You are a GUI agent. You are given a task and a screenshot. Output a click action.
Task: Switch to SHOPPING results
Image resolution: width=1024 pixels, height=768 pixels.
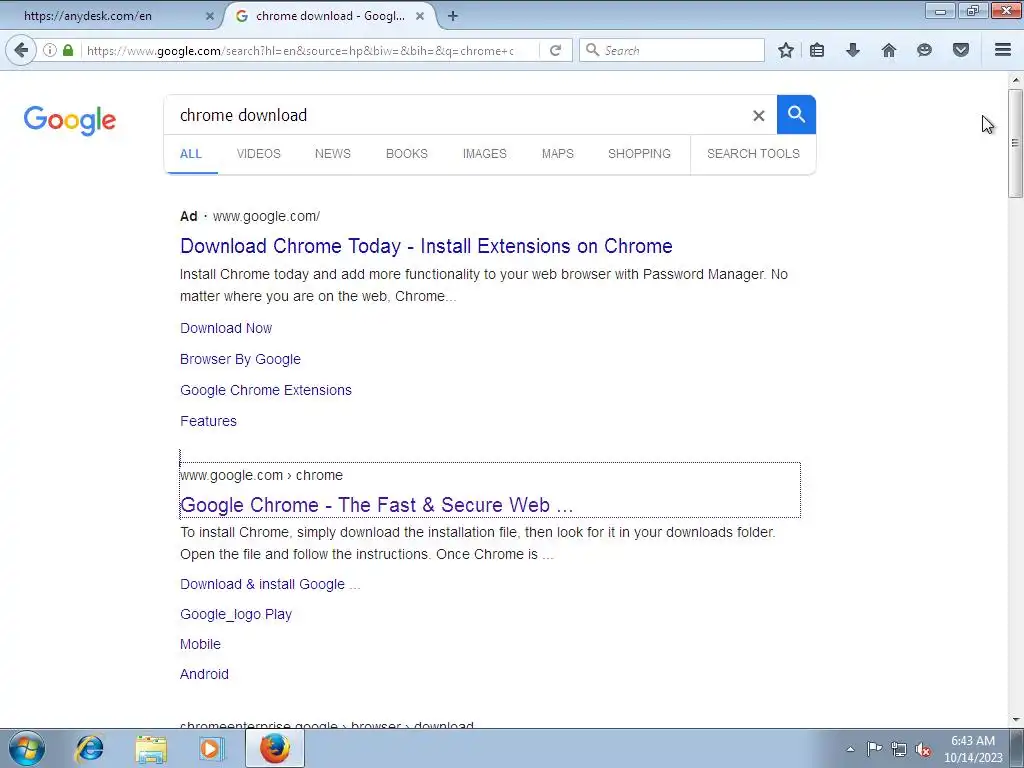pos(639,154)
